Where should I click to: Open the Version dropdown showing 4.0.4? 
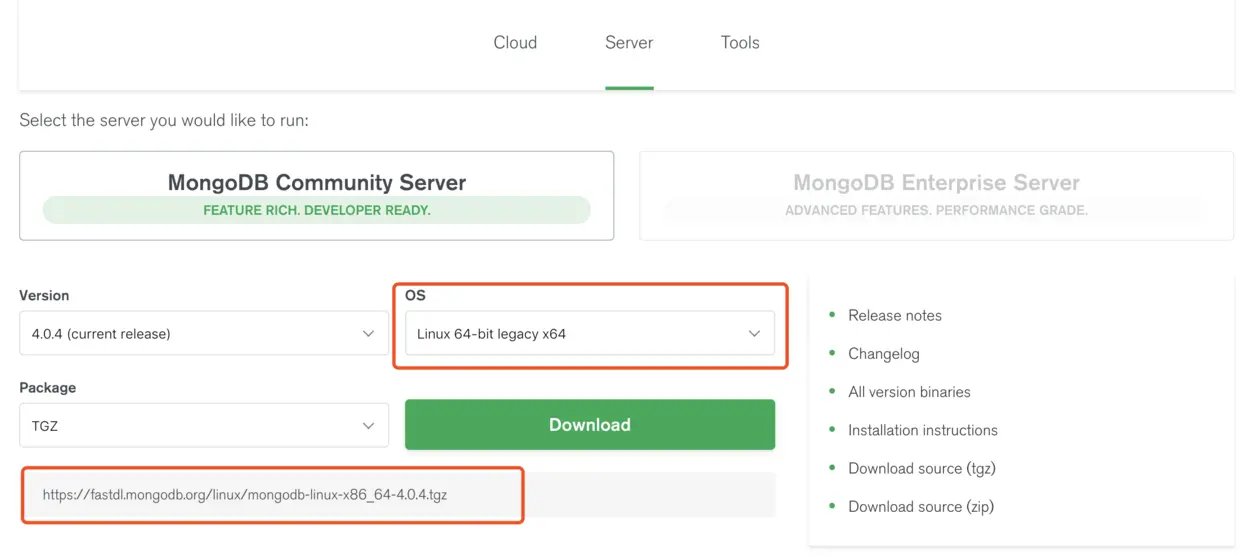coord(204,333)
